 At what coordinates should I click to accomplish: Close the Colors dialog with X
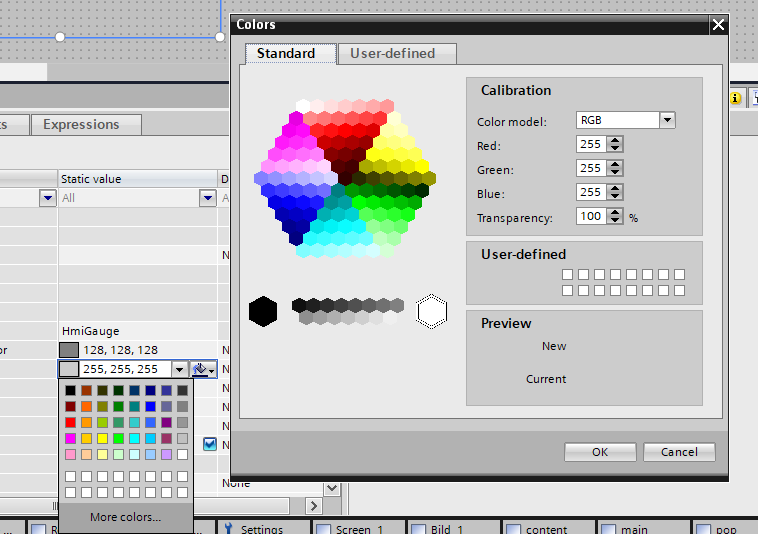point(717,25)
